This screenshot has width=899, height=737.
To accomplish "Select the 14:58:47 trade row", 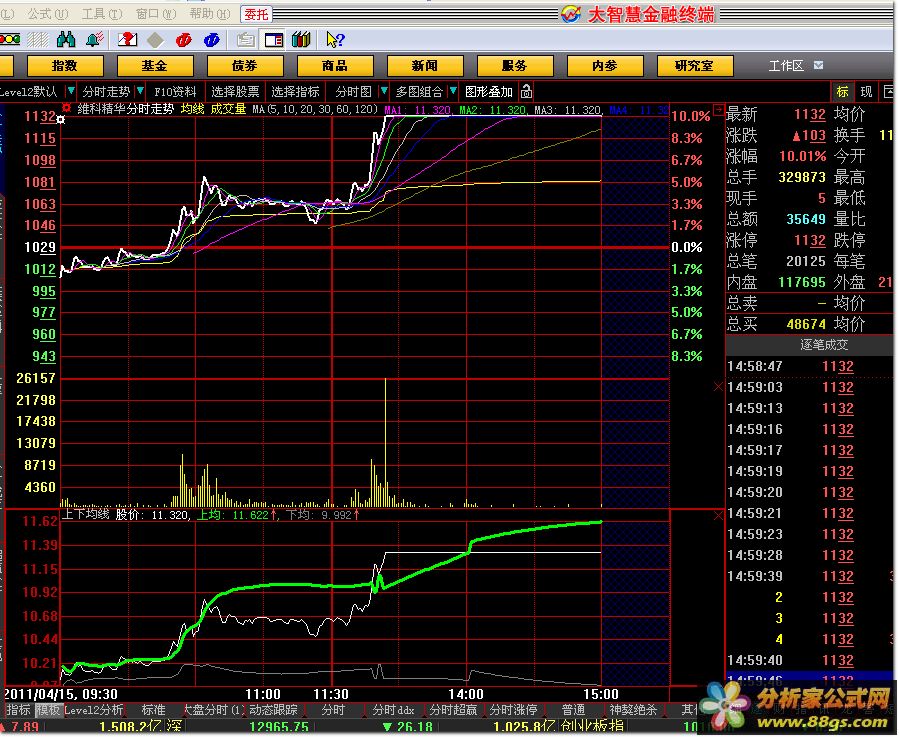I will 809,366.
